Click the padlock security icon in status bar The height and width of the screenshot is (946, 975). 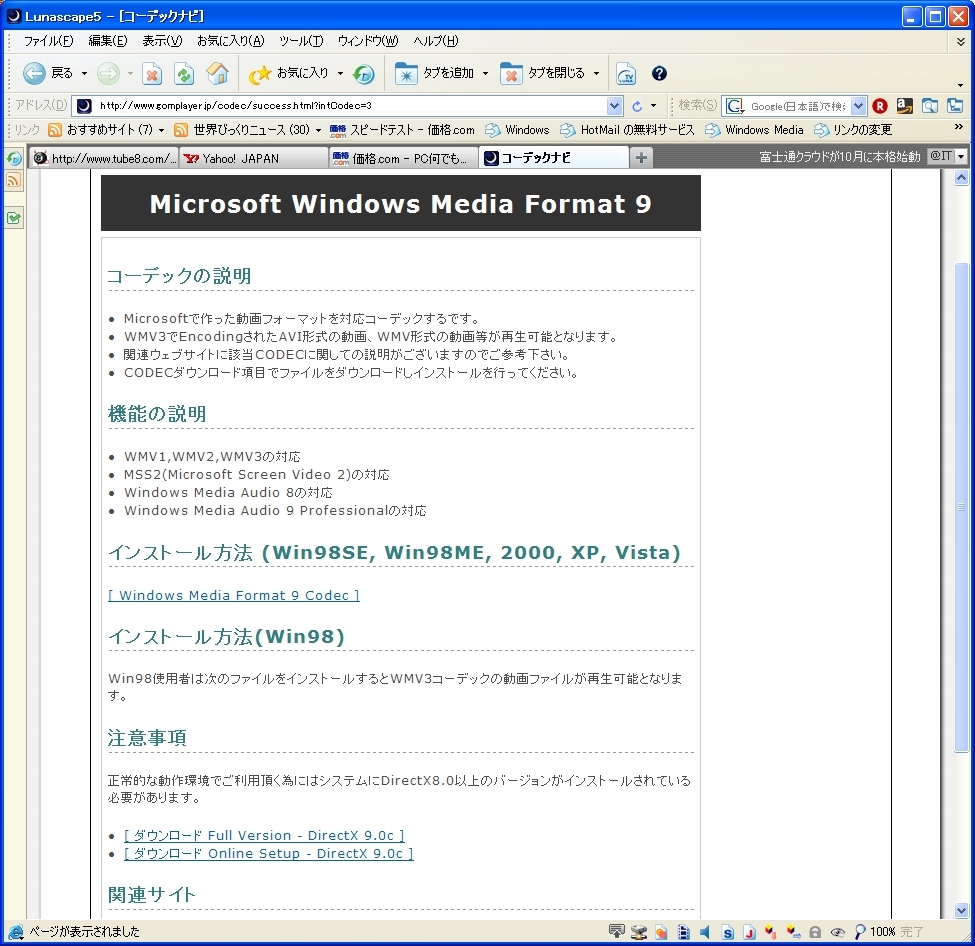pos(815,932)
